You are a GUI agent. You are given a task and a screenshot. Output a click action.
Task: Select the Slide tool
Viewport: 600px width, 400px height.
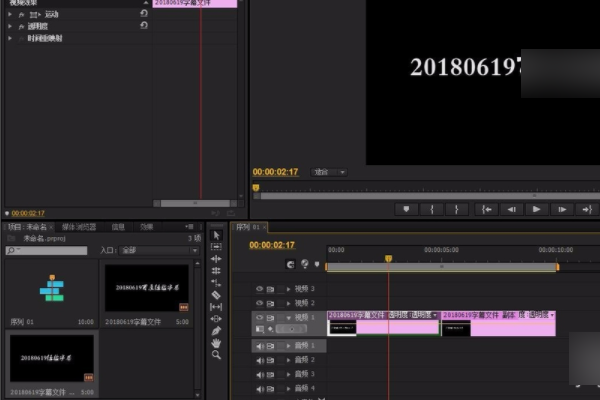(x=216, y=319)
